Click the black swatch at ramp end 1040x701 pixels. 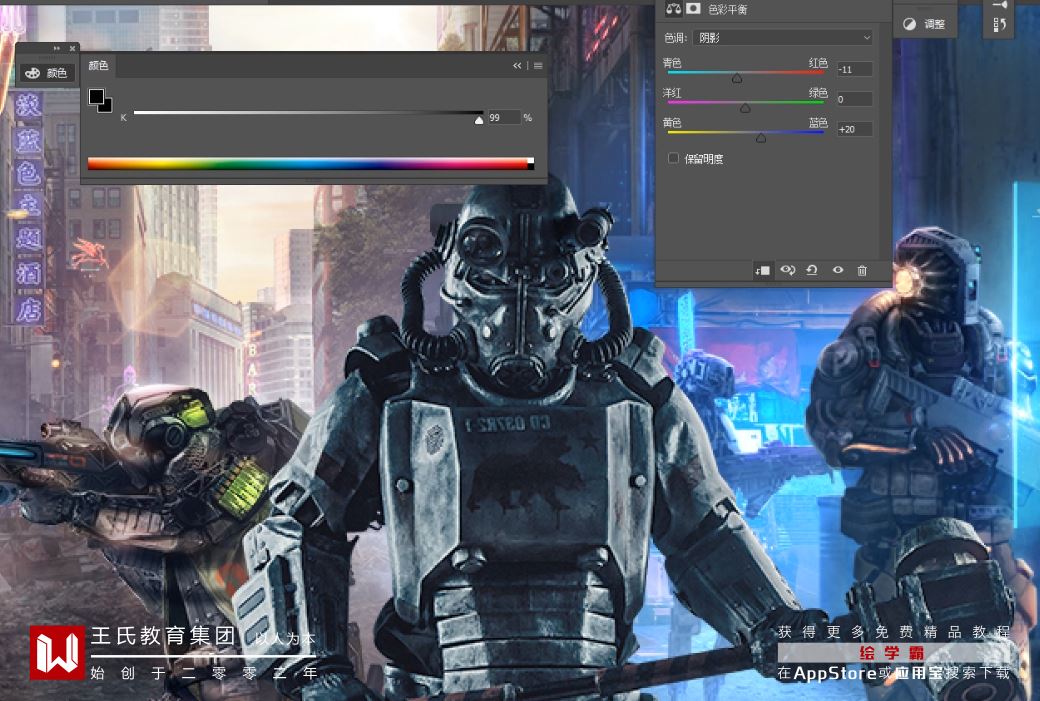click(531, 166)
